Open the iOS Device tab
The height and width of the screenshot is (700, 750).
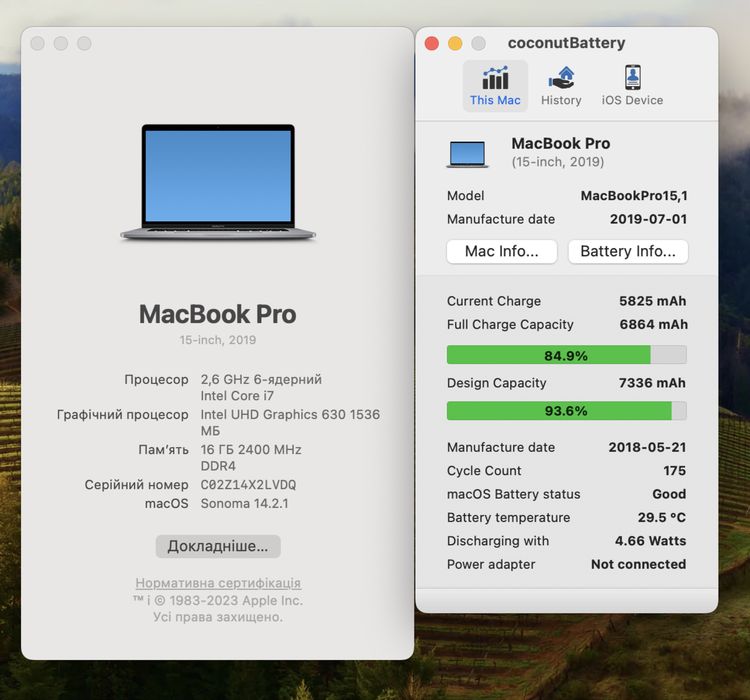(x=632, y=86)
